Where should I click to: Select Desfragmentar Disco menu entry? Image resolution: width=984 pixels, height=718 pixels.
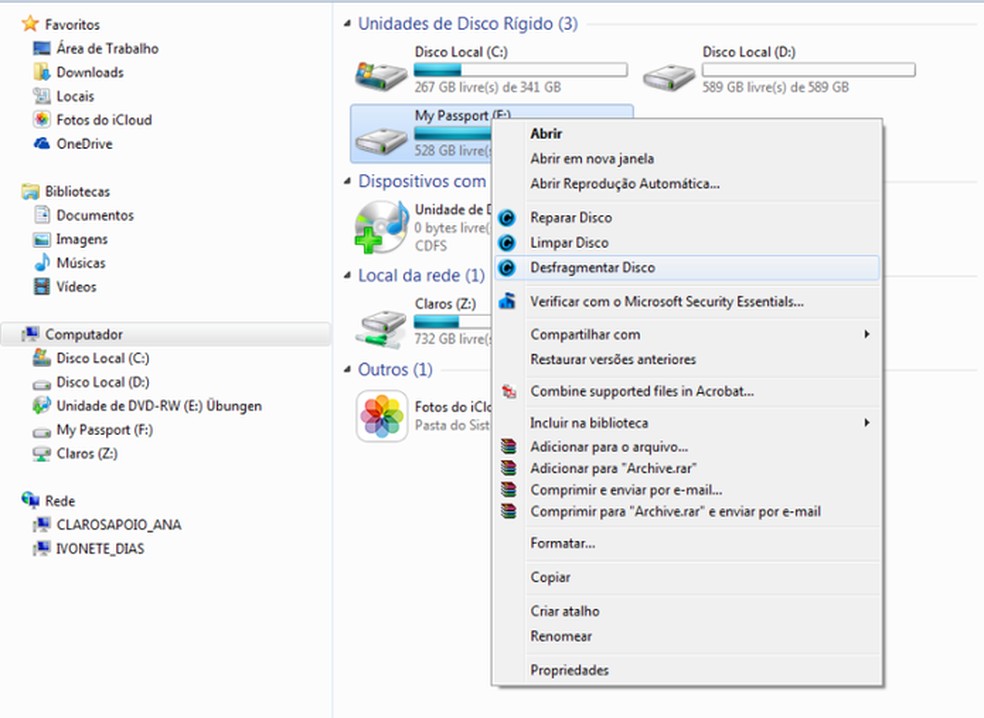pyautogui.click(x=687, y=268)
